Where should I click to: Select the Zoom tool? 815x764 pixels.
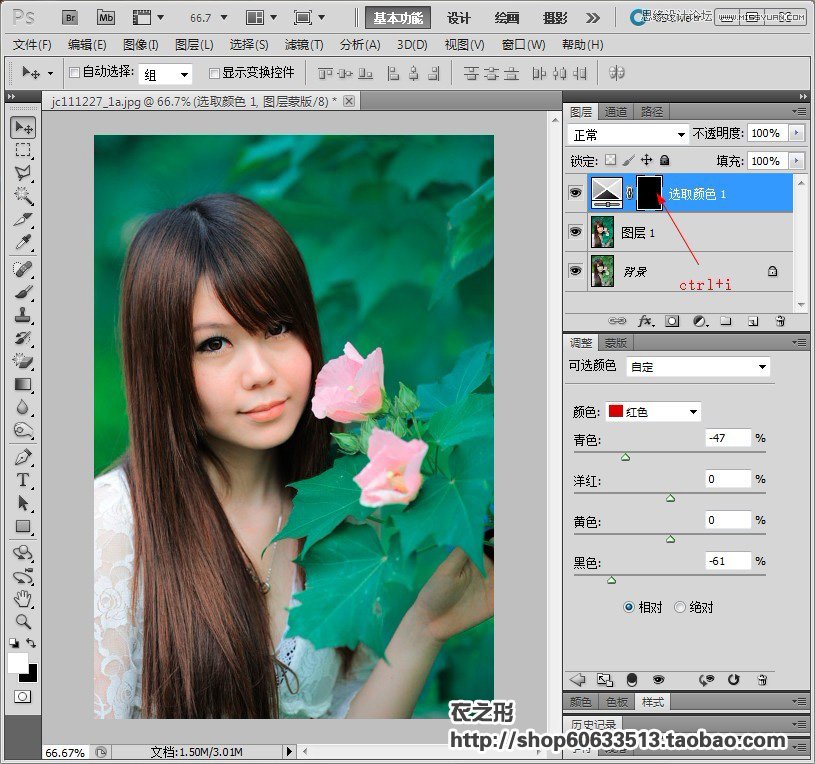click(x=23, y=621)
